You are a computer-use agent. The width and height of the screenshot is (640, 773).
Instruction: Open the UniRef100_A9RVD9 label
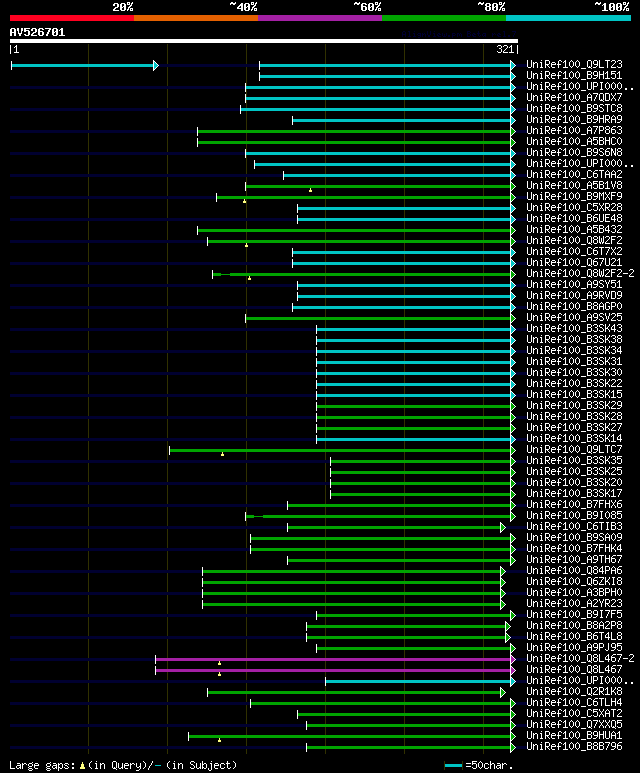click(574, 295)
